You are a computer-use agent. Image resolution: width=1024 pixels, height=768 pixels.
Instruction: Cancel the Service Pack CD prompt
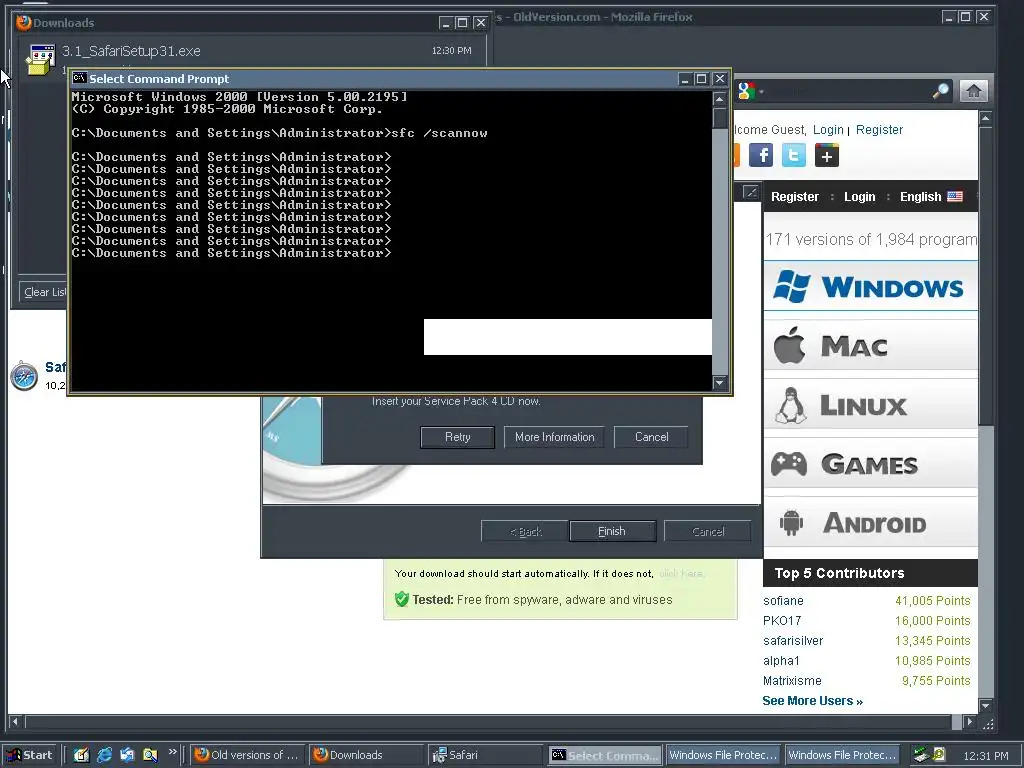click(651, 437)
